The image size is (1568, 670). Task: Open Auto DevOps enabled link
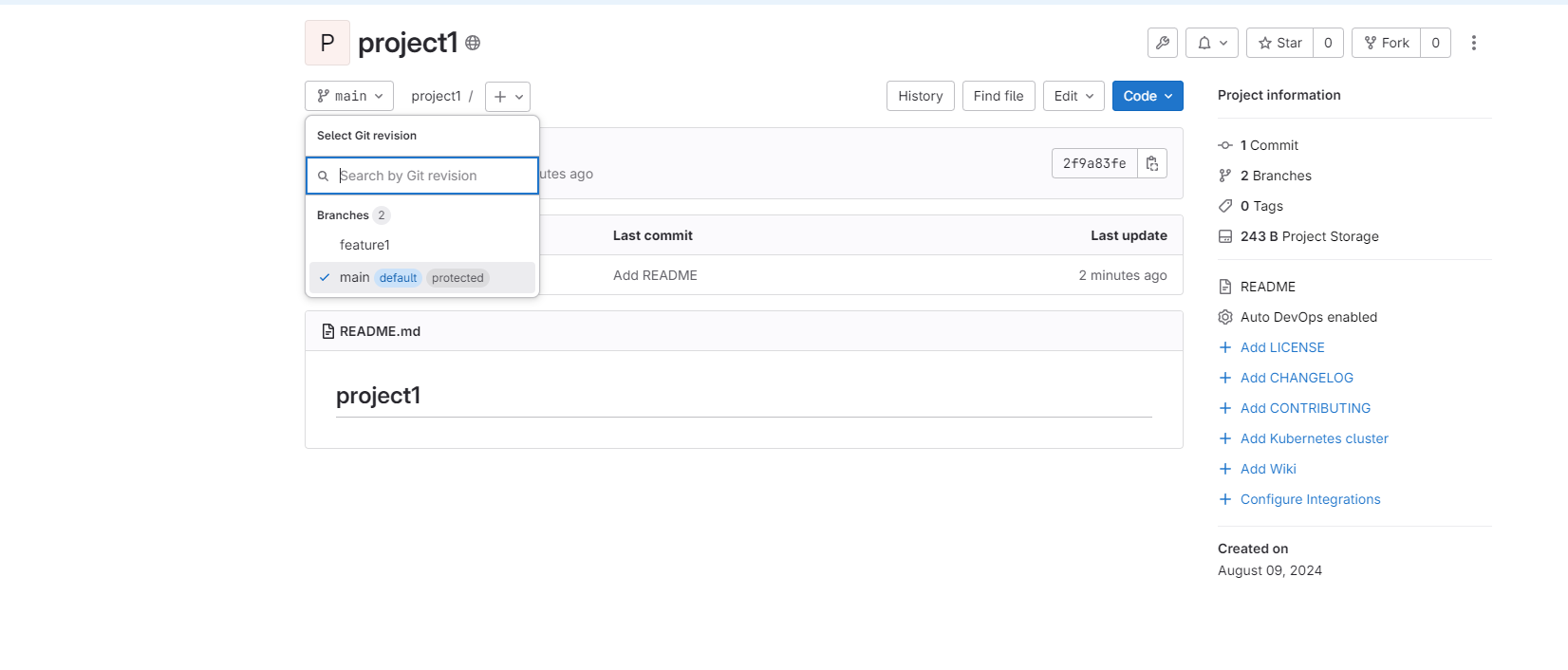[x=1309, y=317]
